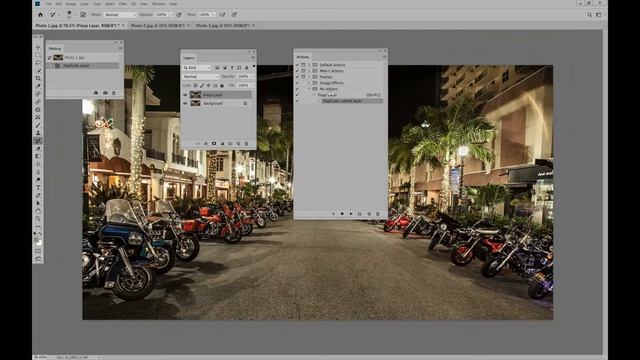Click the options bar Opacity value field
Viewport: 640px width, 360px height.
point(161,15)
